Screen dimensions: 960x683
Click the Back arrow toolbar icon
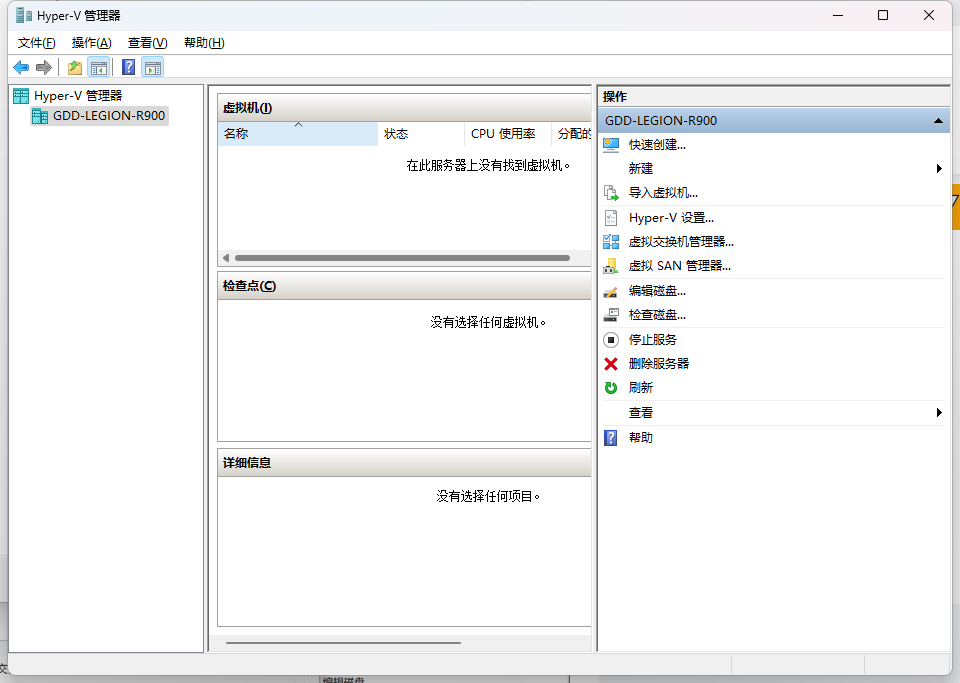coord(21,67)
